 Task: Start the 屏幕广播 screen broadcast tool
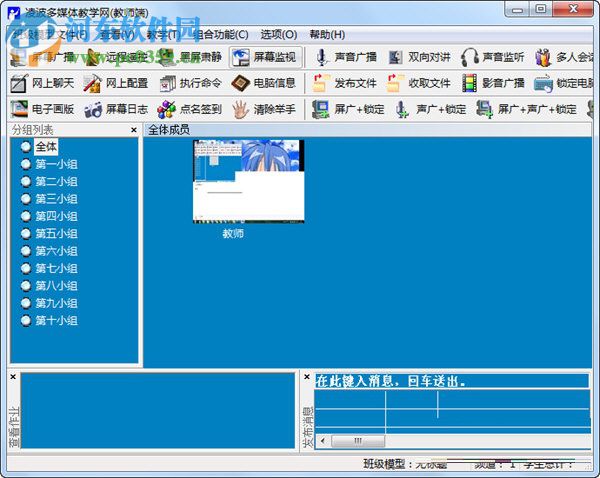tap(41, 57)
